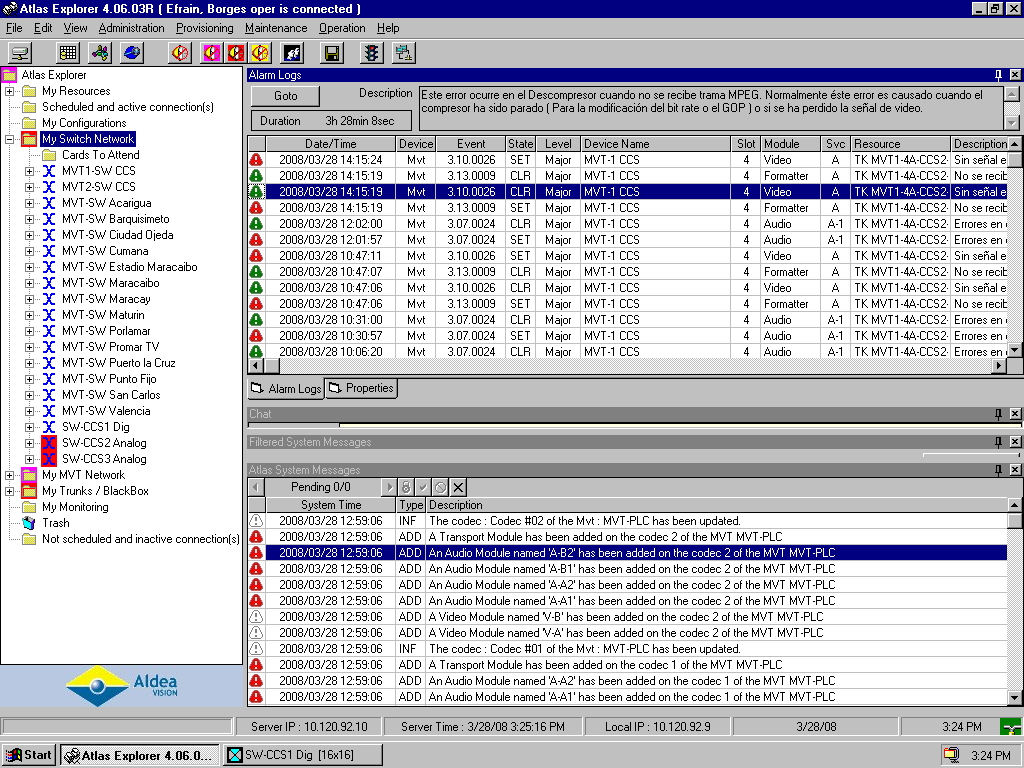Click the Trash recycle icon in tree
1024x768 pixels.
tap(29, 523)
